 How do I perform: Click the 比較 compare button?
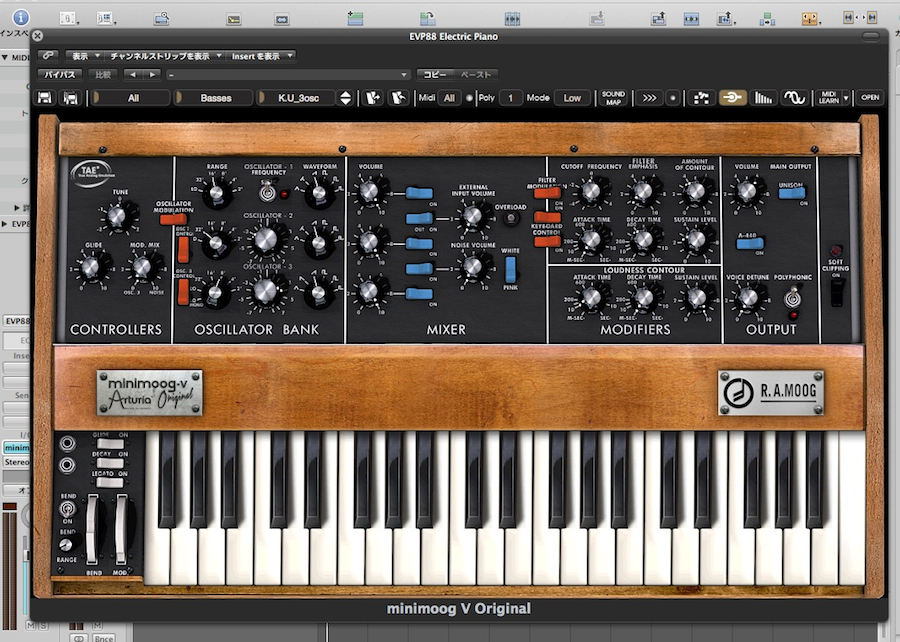[x=103, y=75]
